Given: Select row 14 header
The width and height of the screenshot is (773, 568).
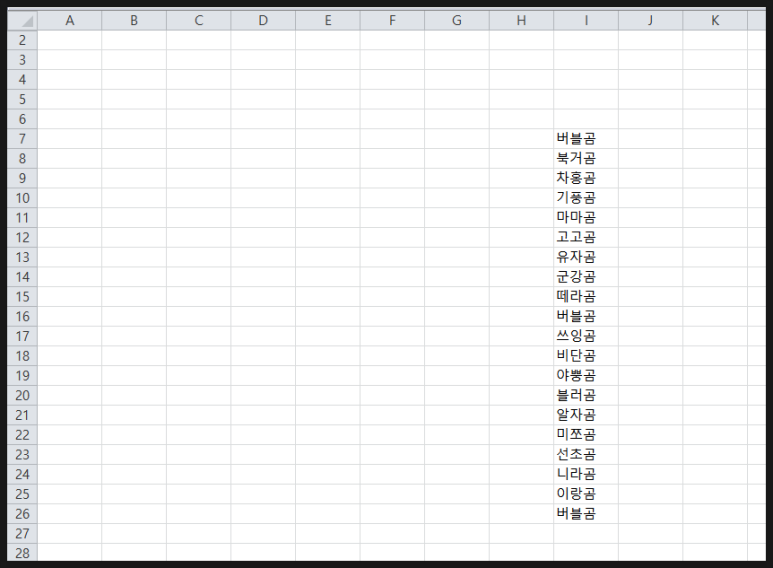Looking at the screenshot, I should pyautogui.click(x=22, y=277).
